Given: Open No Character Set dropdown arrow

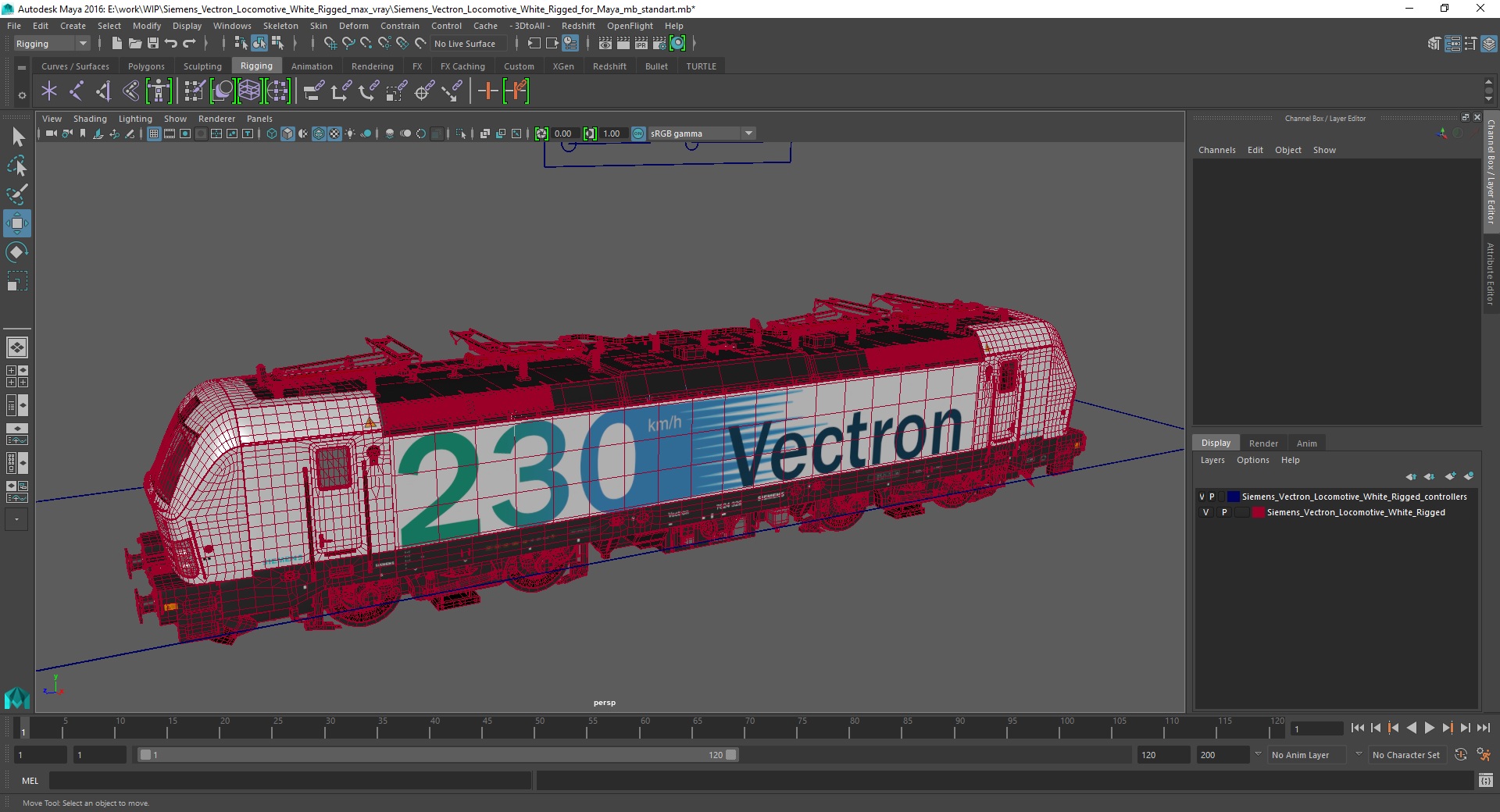Looking at the screenshot, I should [x=1359, y=754].
